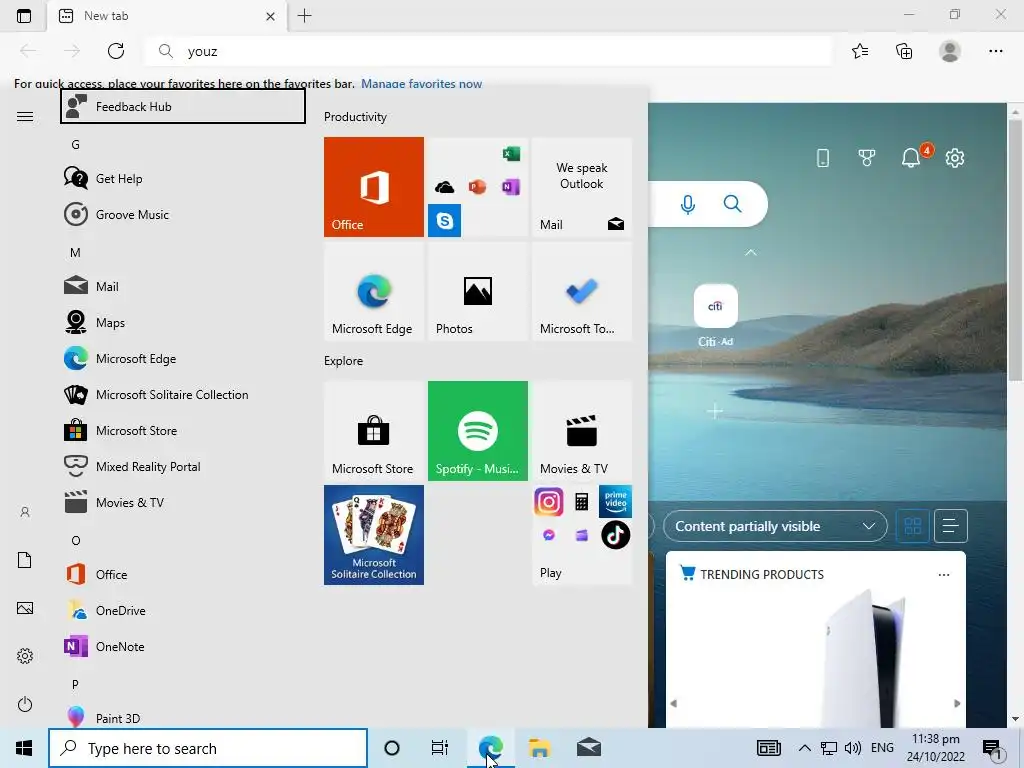Image resolution: width=1024 pixels, height=768 pixels.
Task: Jump to letter M section header
Action: 76,253
